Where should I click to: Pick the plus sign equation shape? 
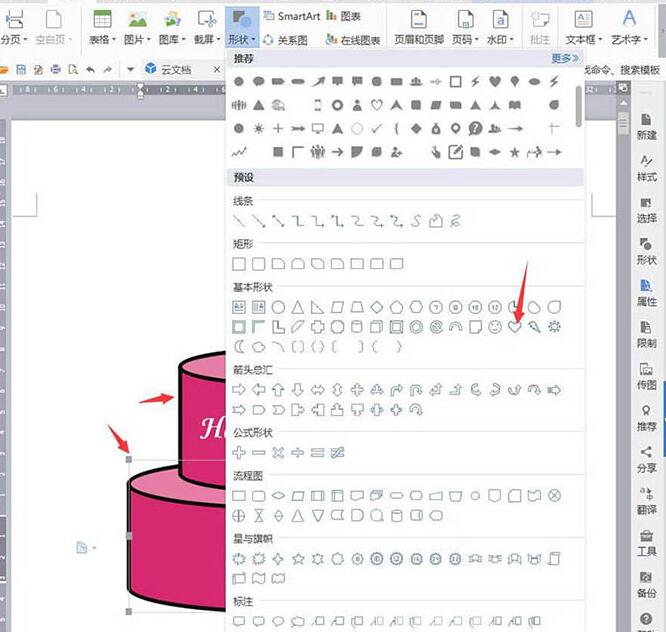(x=239, y=452)
